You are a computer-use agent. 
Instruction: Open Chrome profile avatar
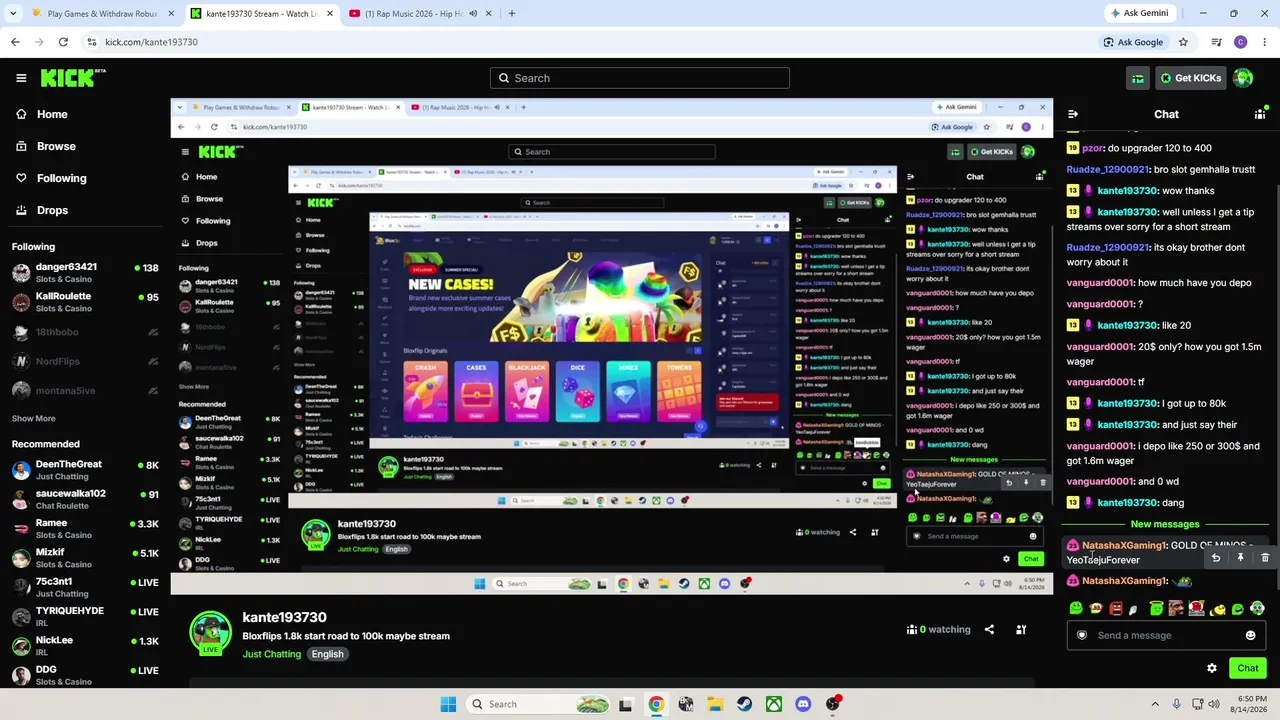click(x=1241, y=42)
